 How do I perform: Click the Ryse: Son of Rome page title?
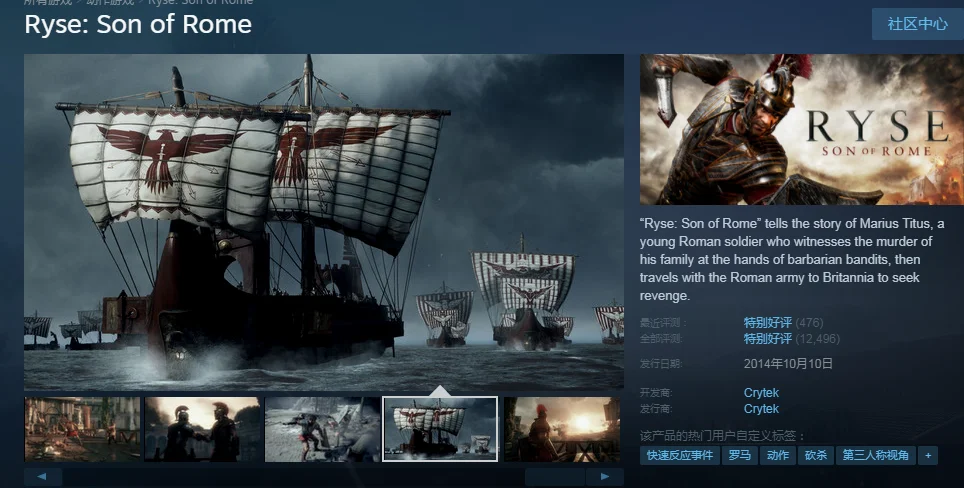coord(138,25)
